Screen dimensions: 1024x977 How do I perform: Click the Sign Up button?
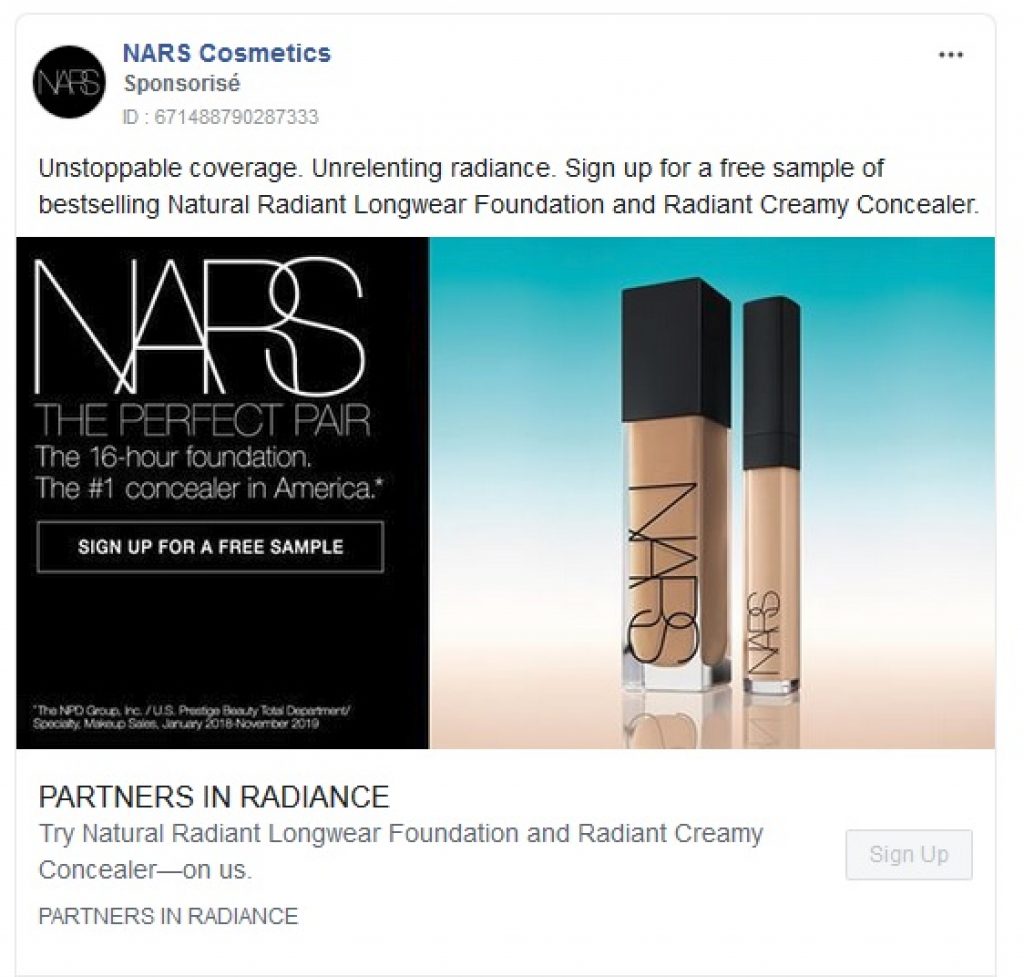(908, 854)
